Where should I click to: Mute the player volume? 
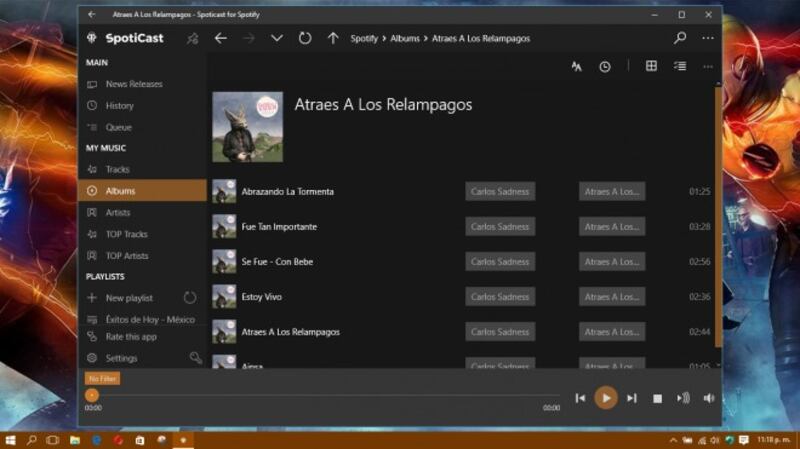click(709, 398)
